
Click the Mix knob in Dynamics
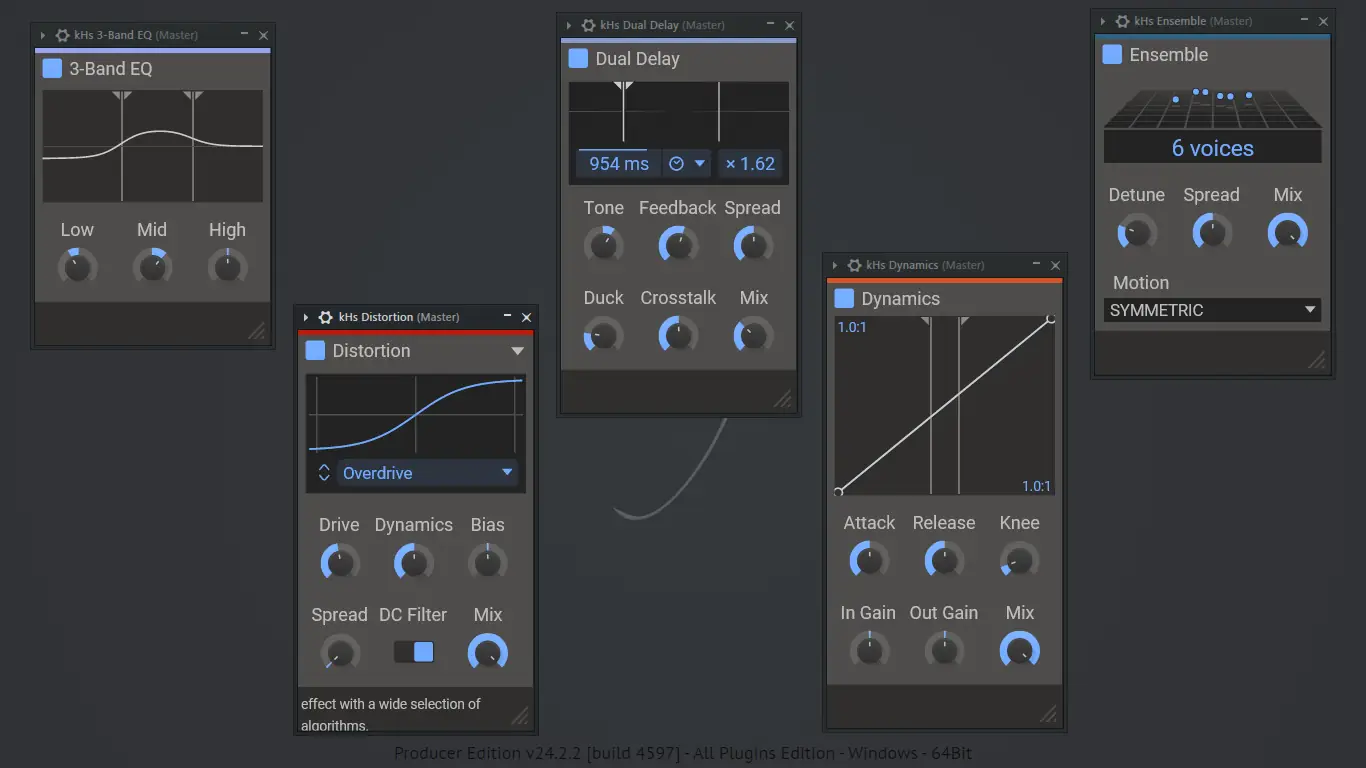tap(1019, 650)
